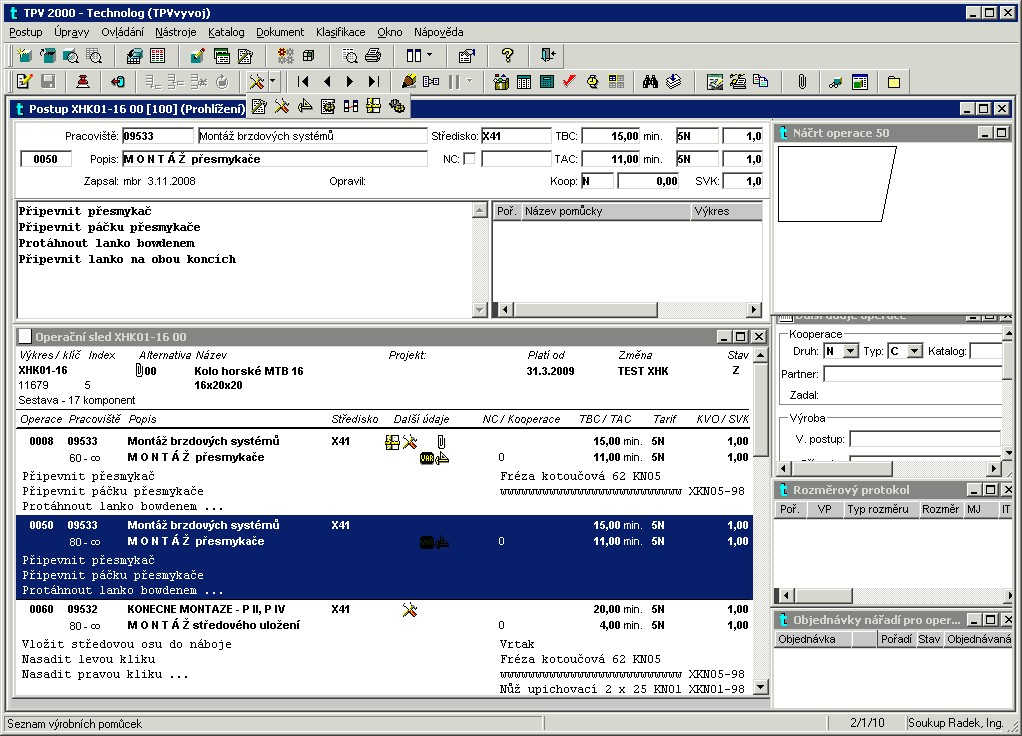Go to previous record arrow
This screenshot has width=1022, height=736.
(327, 82)
